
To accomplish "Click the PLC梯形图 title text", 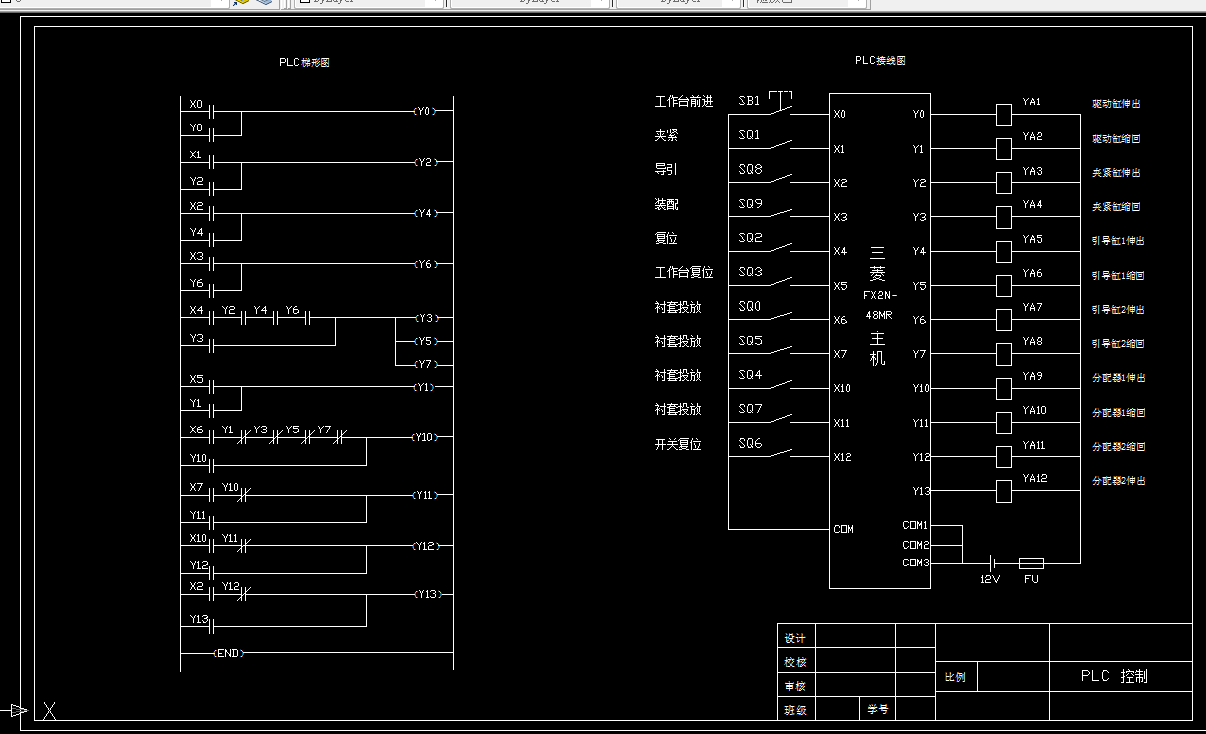I will coord(304,62).
